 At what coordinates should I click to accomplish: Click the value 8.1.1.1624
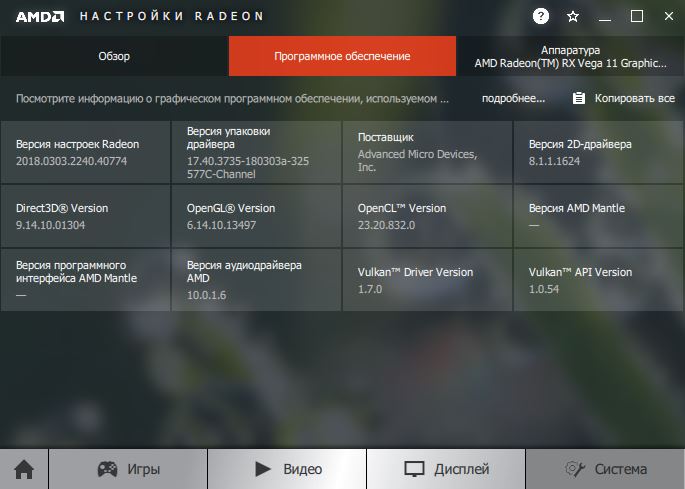(554, 161)
